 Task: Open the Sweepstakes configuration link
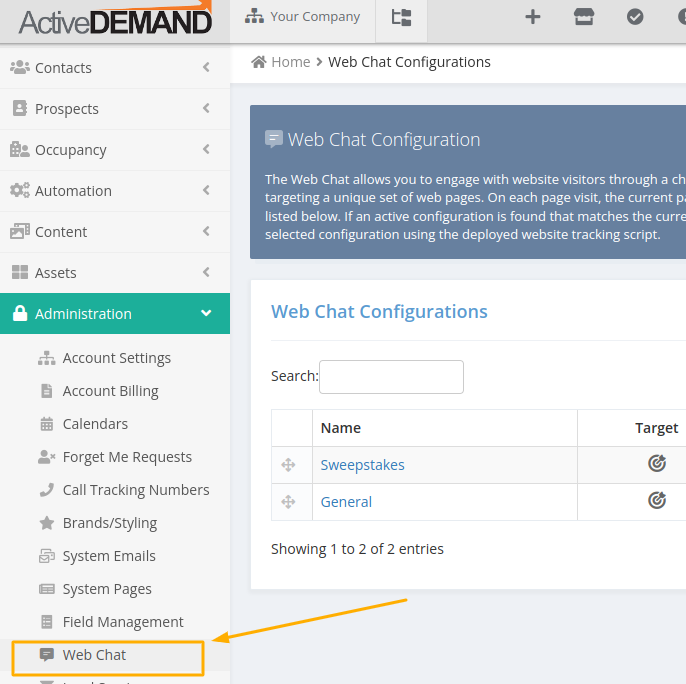pyautogui.click(x=362, y=465)
